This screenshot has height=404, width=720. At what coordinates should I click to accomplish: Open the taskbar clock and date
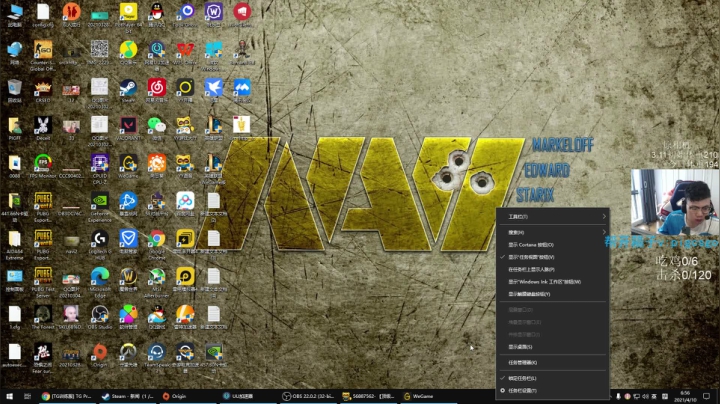pos(685,396)
